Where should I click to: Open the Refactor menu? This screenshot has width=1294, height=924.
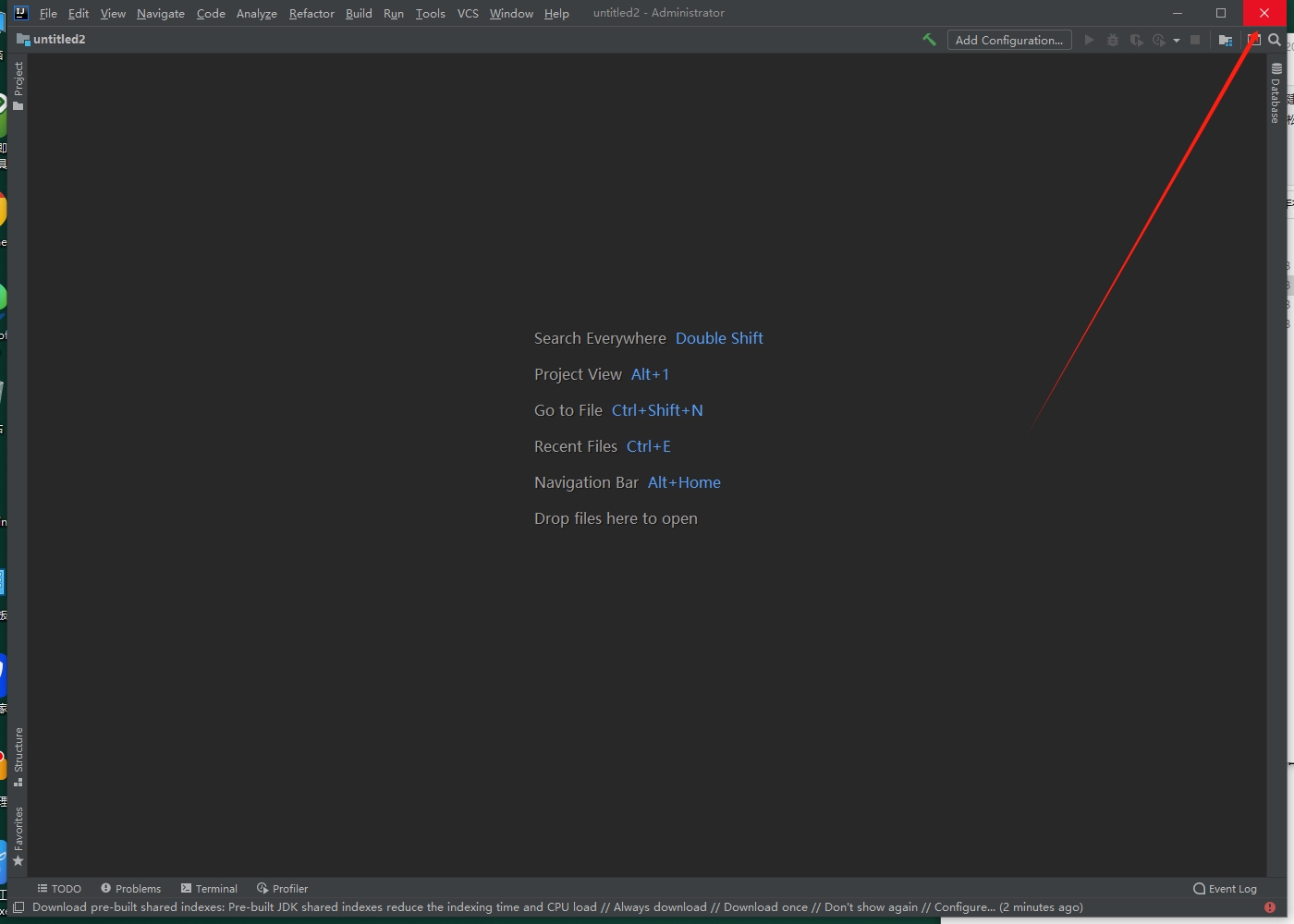[x=311, y=13]
